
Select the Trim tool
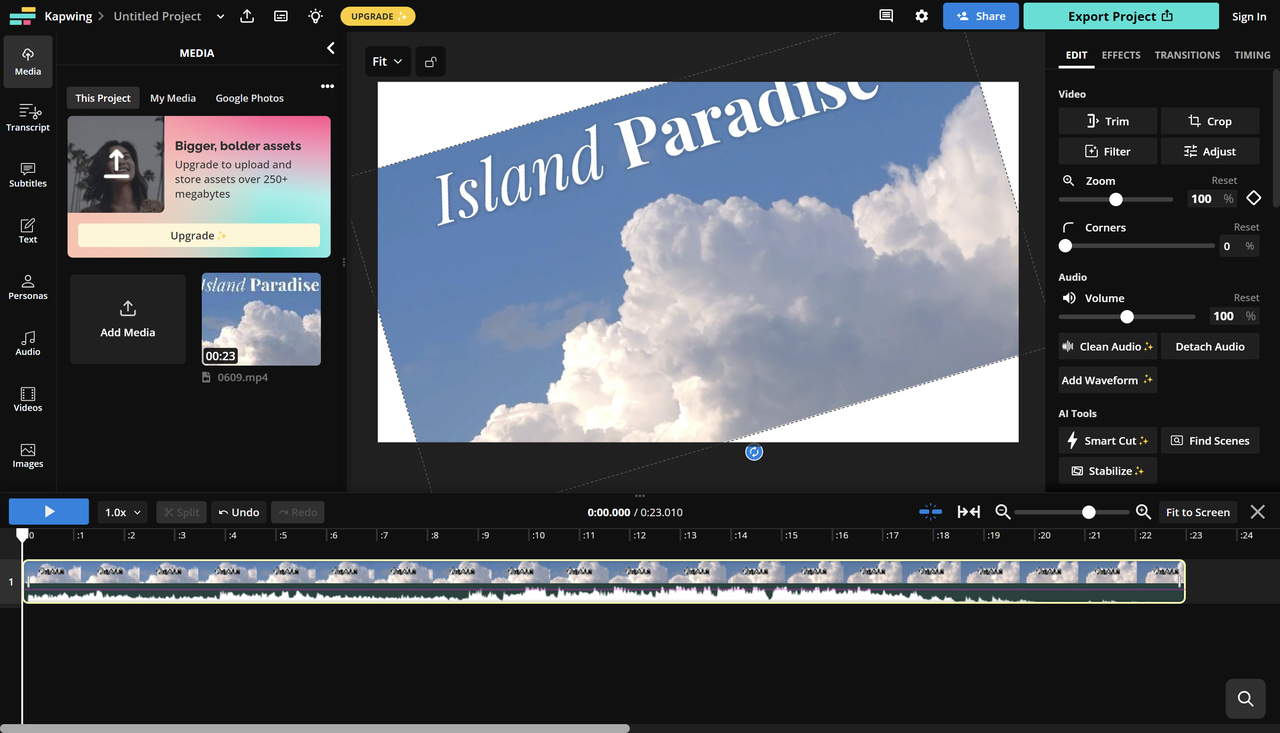[1107, 121]
